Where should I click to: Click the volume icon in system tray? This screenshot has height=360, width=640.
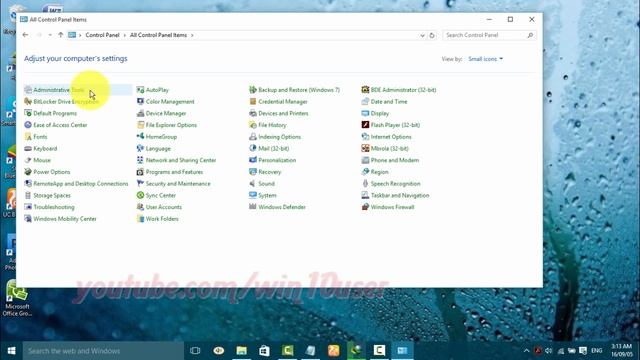click(549, 351)
